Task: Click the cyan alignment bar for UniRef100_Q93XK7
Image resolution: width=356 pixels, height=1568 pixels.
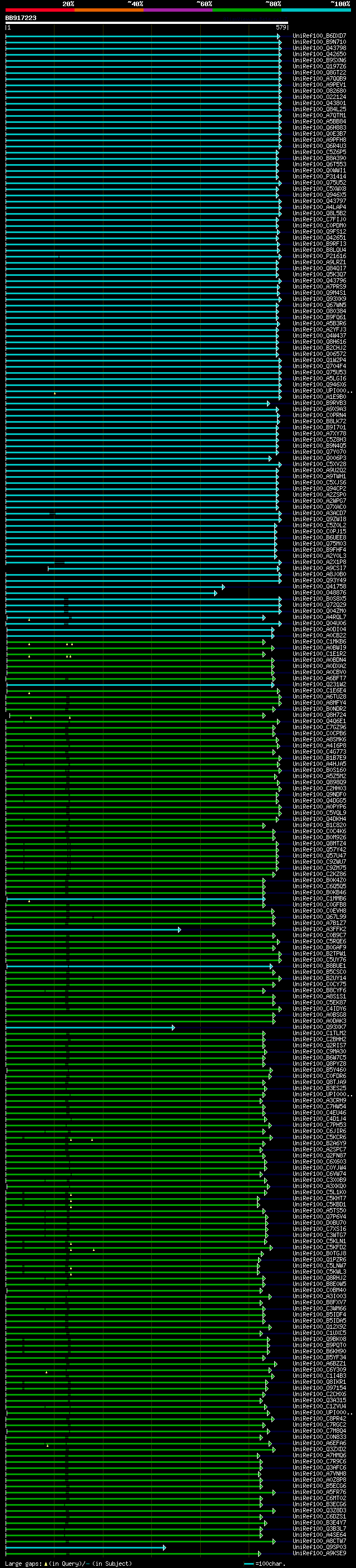Action: click(x=90, y=1028)
